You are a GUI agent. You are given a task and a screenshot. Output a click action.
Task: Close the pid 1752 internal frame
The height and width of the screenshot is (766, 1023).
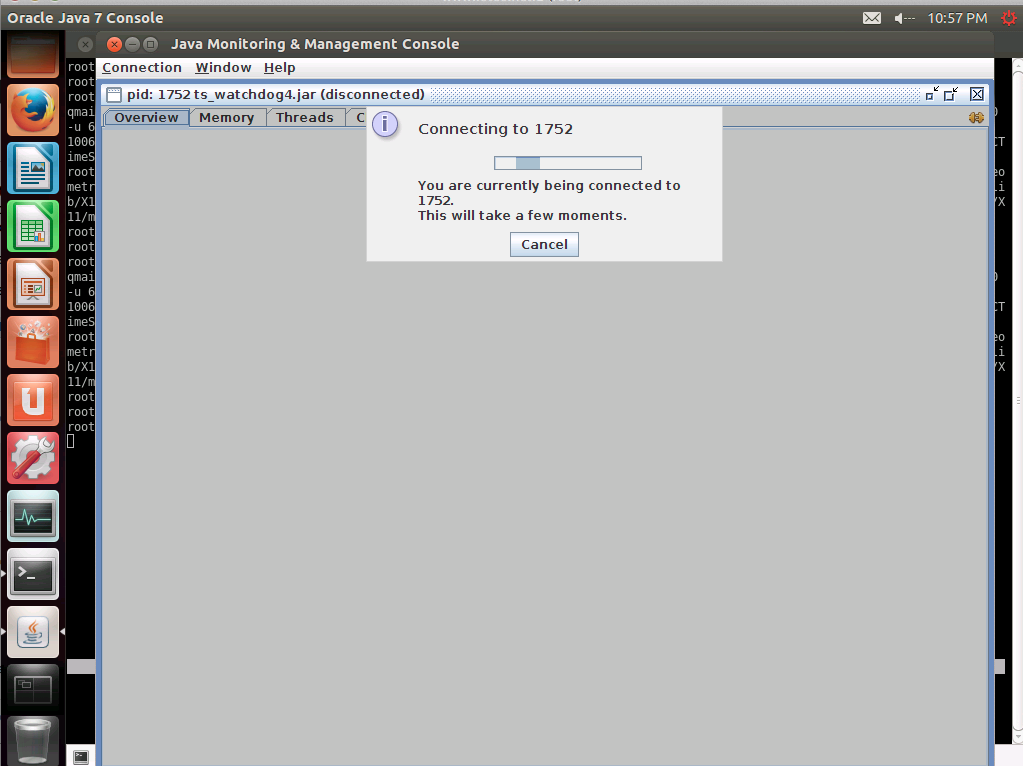coord(977,95)
